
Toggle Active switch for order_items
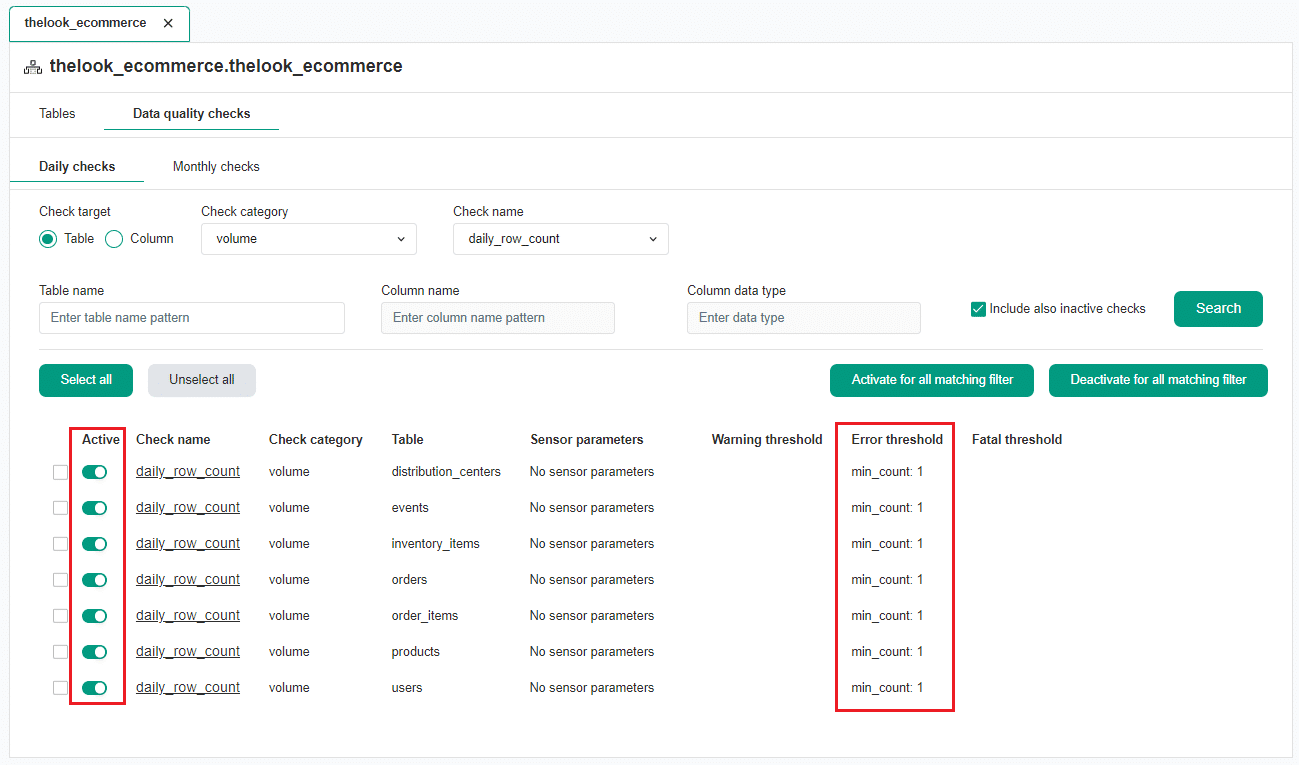[95, 616]
